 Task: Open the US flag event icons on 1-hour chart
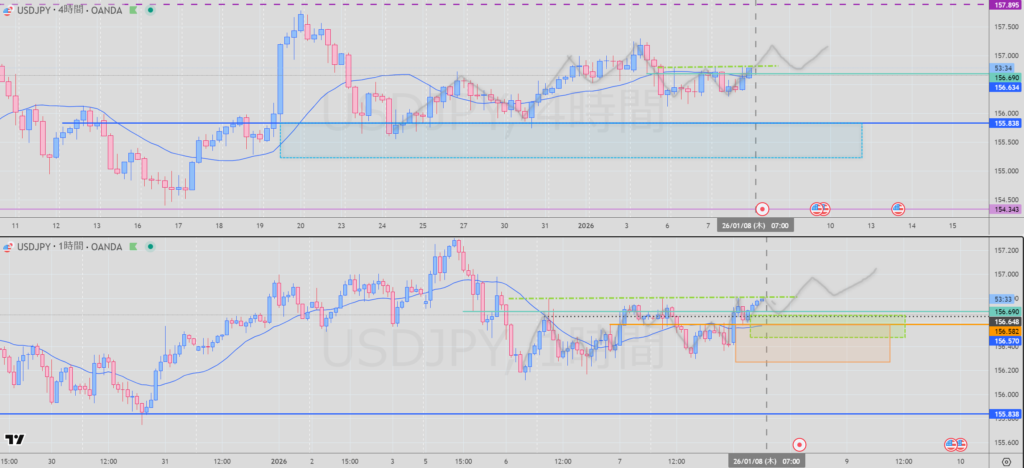[957, 444]
